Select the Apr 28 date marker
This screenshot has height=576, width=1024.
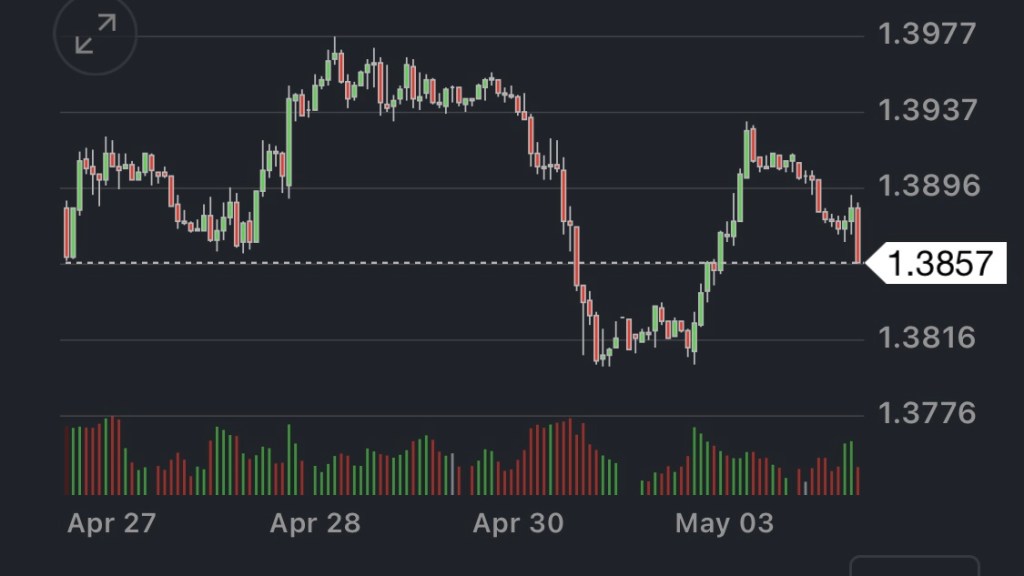click(x=315, y=523)
